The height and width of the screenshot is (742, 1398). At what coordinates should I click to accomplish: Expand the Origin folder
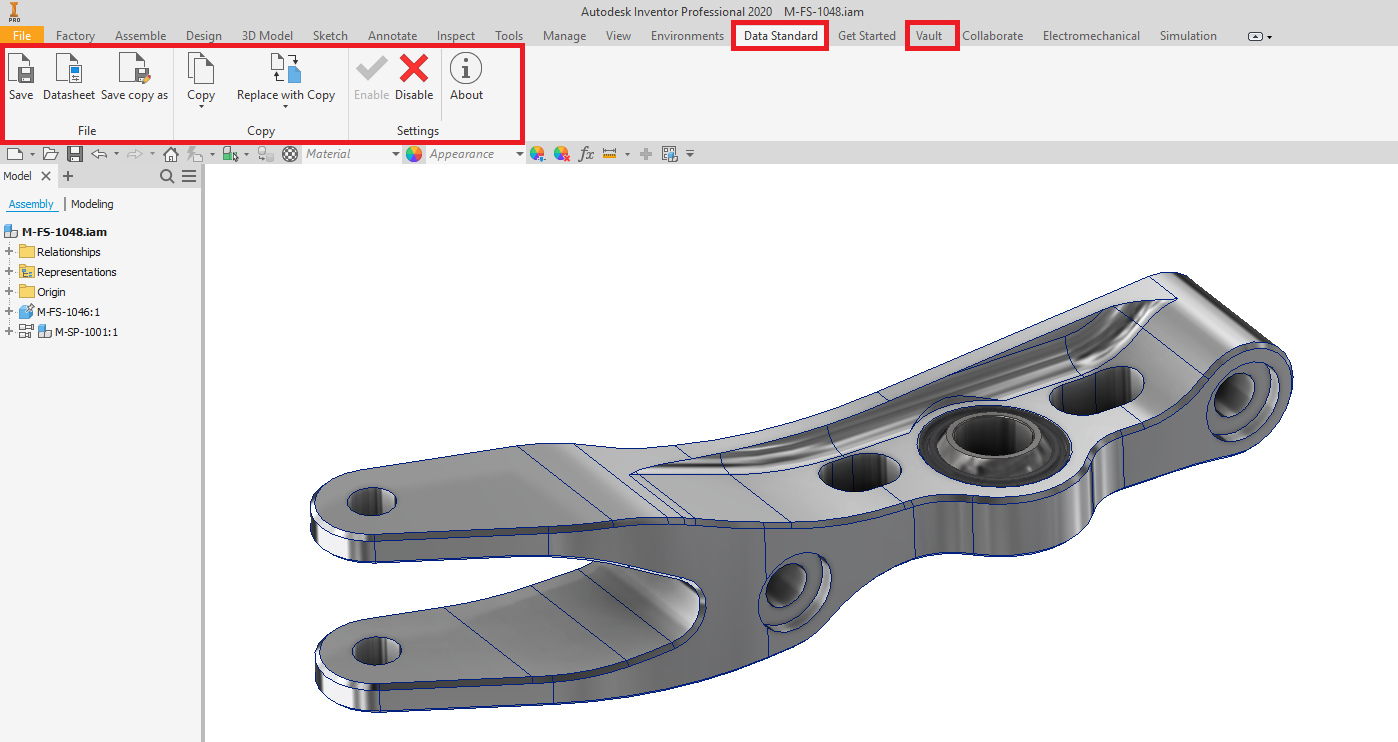point(9,291)
